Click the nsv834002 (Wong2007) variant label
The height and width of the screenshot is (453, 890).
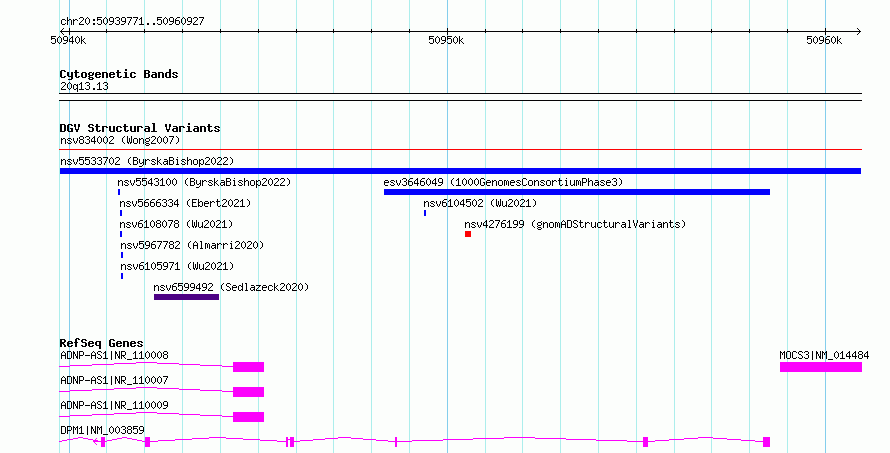point(120,140)
